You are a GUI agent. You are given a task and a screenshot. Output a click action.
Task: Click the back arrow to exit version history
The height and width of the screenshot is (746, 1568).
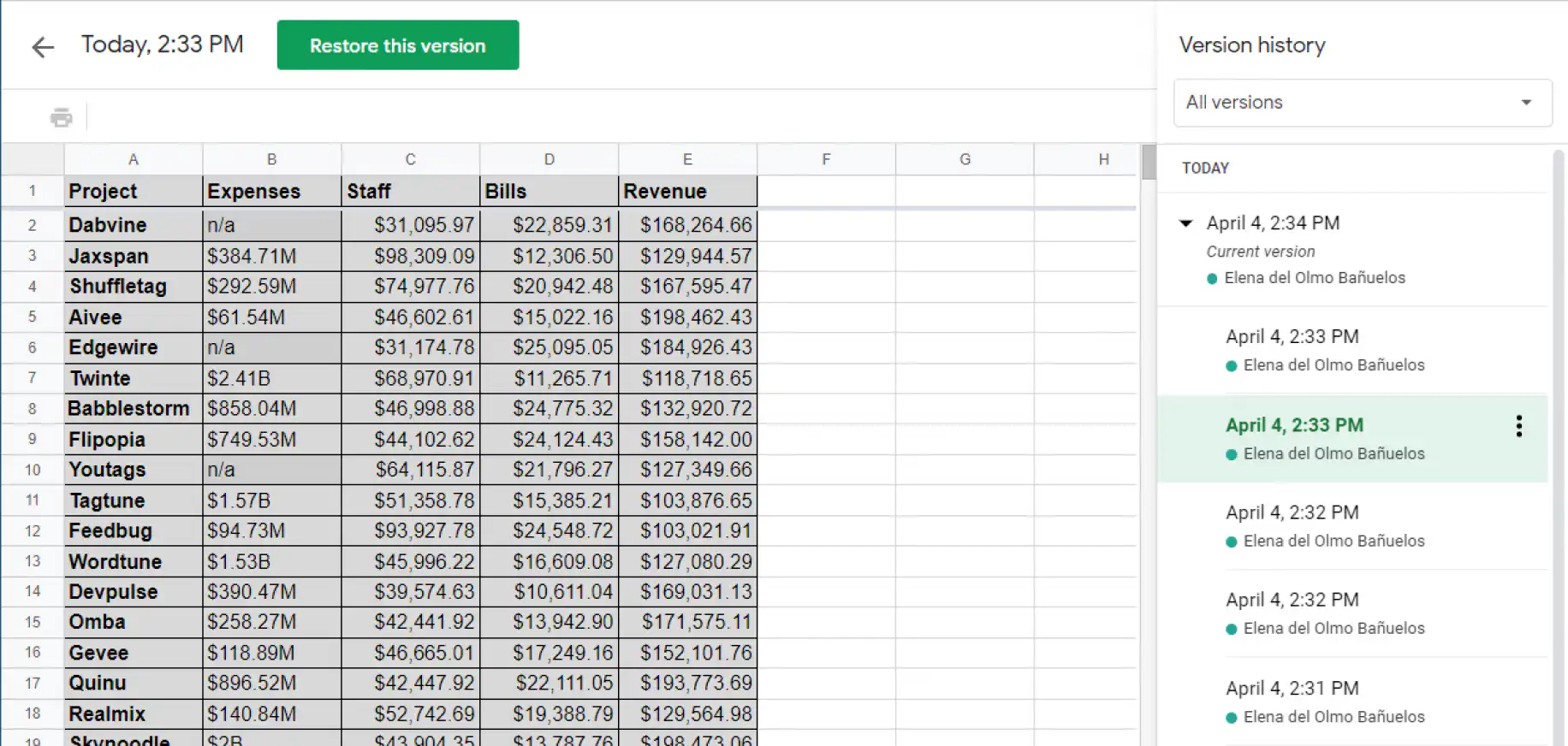coord(43,47)
